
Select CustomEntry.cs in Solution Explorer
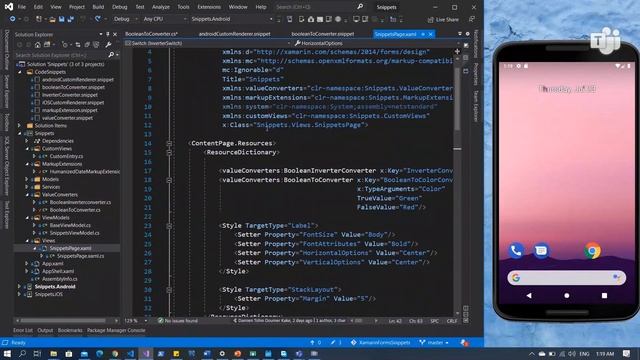[66, 156]
